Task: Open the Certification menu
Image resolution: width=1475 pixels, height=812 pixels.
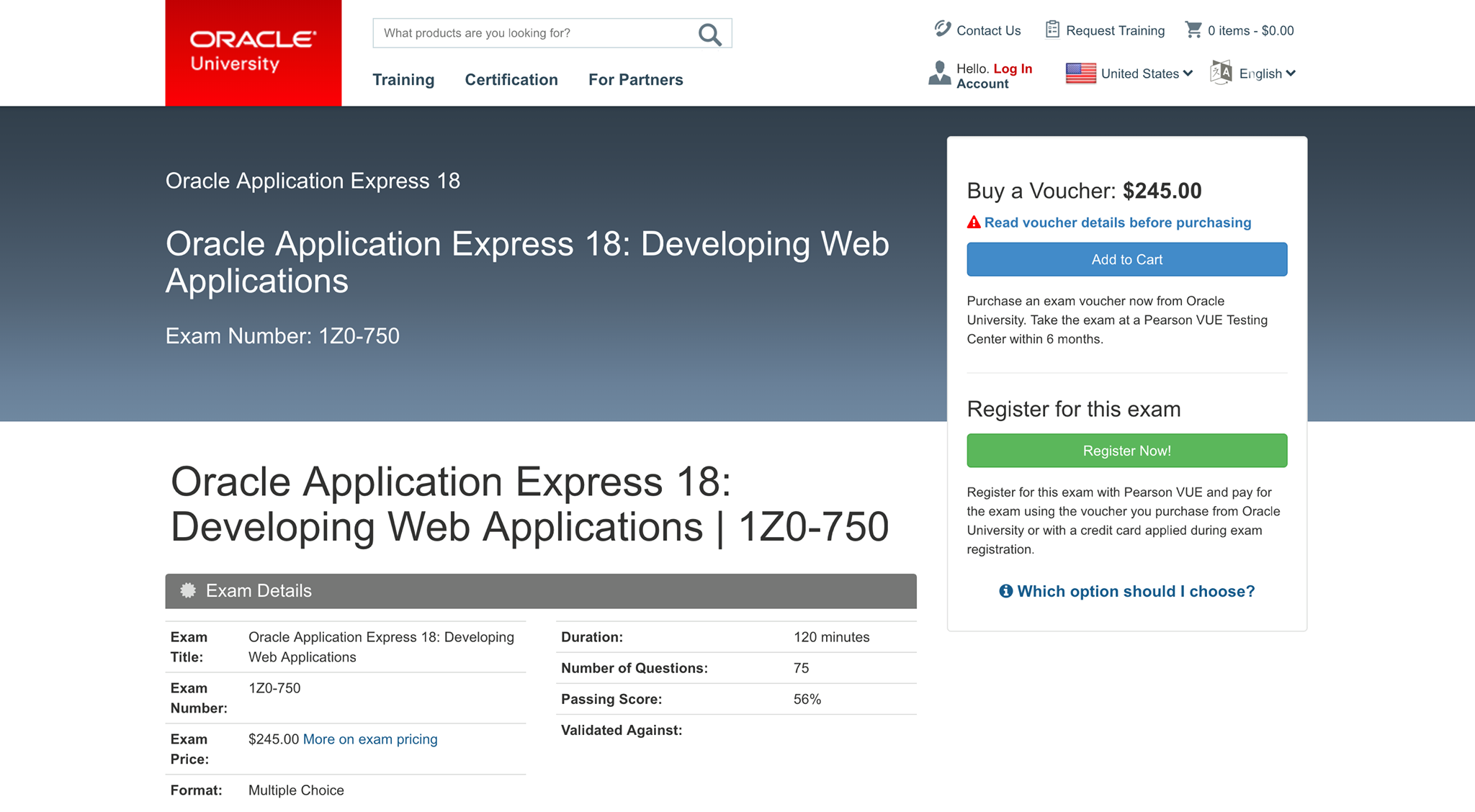Action: tap(511, 80)
